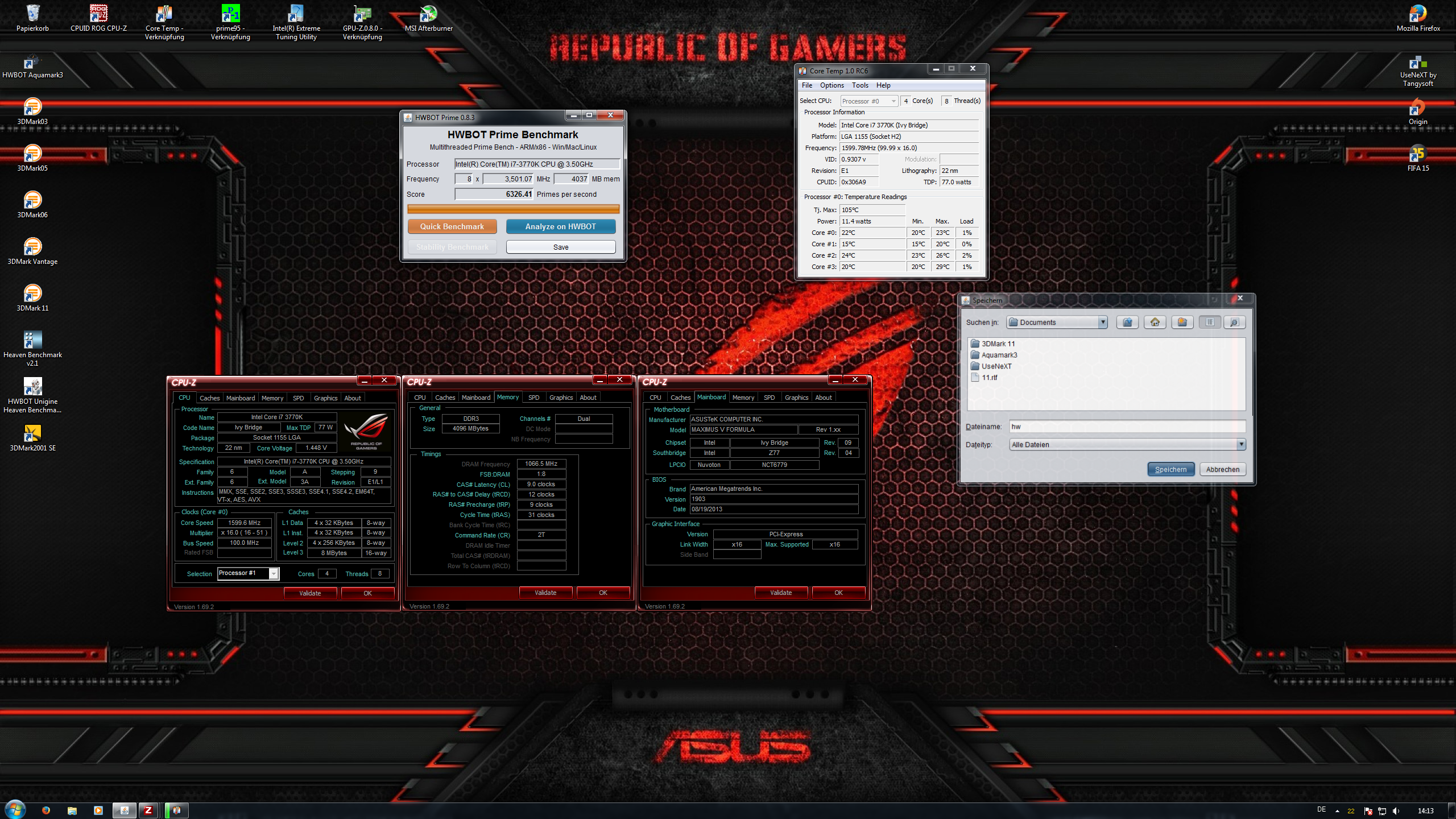This screenshot has height=819, width=1456.
Task: Open the 3DMark 11 desktop icon
Action: [x=32, y=297]
